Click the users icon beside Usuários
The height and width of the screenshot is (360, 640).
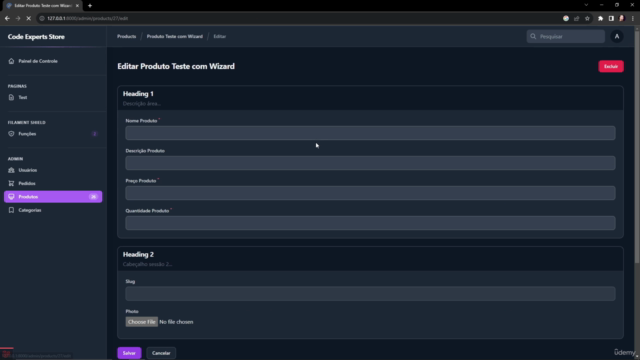pos(11,170)
